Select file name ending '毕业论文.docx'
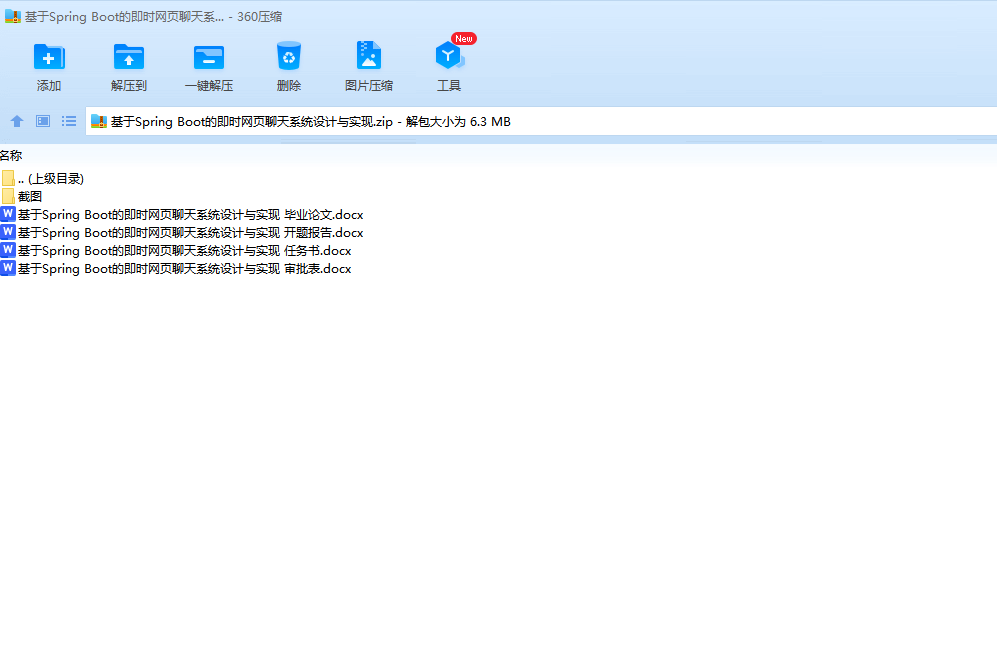Image resolution: width=997 pixels, height=645 pixels. click(x=191, y=215)
